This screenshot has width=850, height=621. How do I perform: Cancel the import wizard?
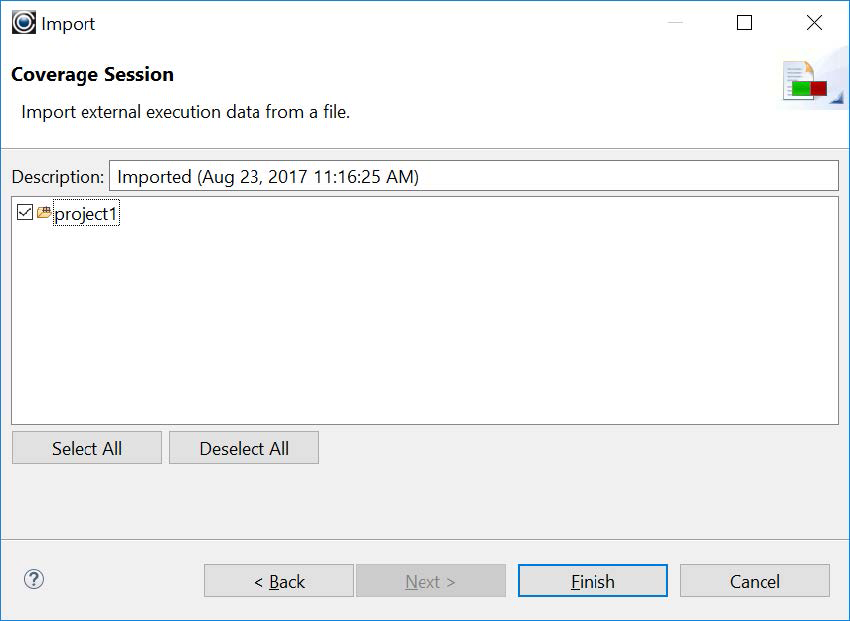[754, 580]
